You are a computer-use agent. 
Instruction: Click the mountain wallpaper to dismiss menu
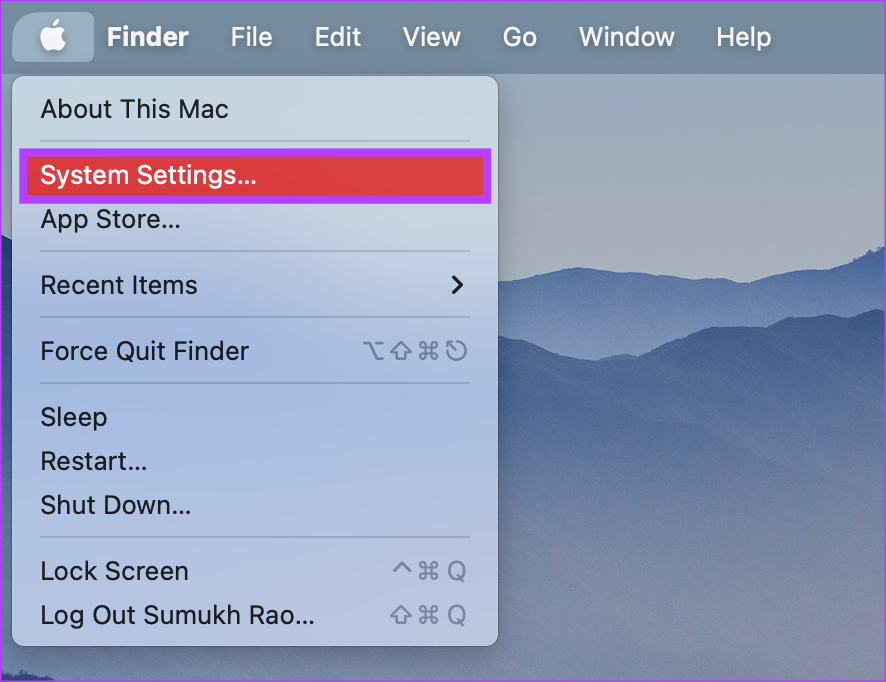point(700,450)
